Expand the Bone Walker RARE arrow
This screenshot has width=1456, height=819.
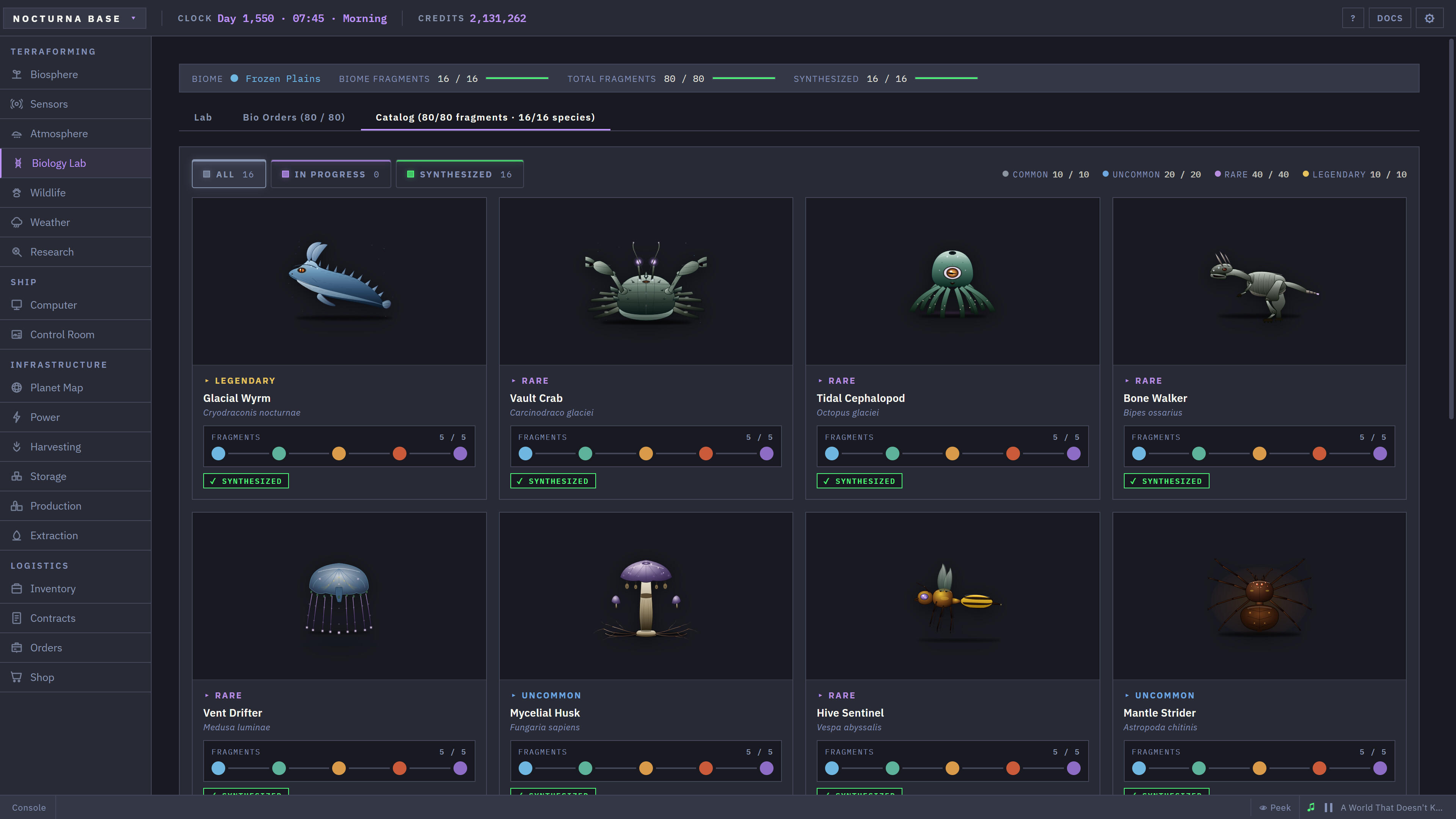(x=1127, y=380)
